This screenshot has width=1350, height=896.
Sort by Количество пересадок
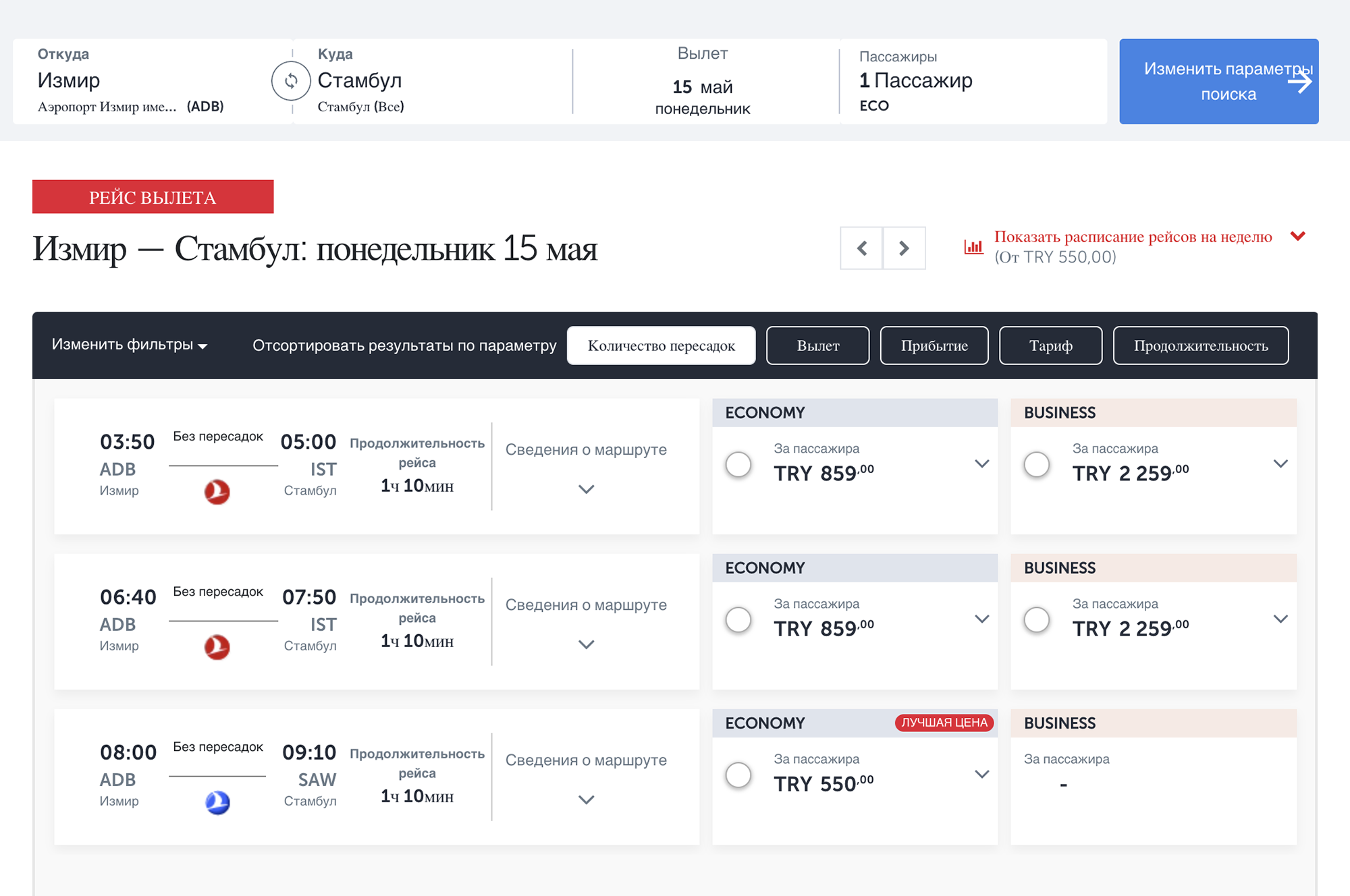(661, 345)
